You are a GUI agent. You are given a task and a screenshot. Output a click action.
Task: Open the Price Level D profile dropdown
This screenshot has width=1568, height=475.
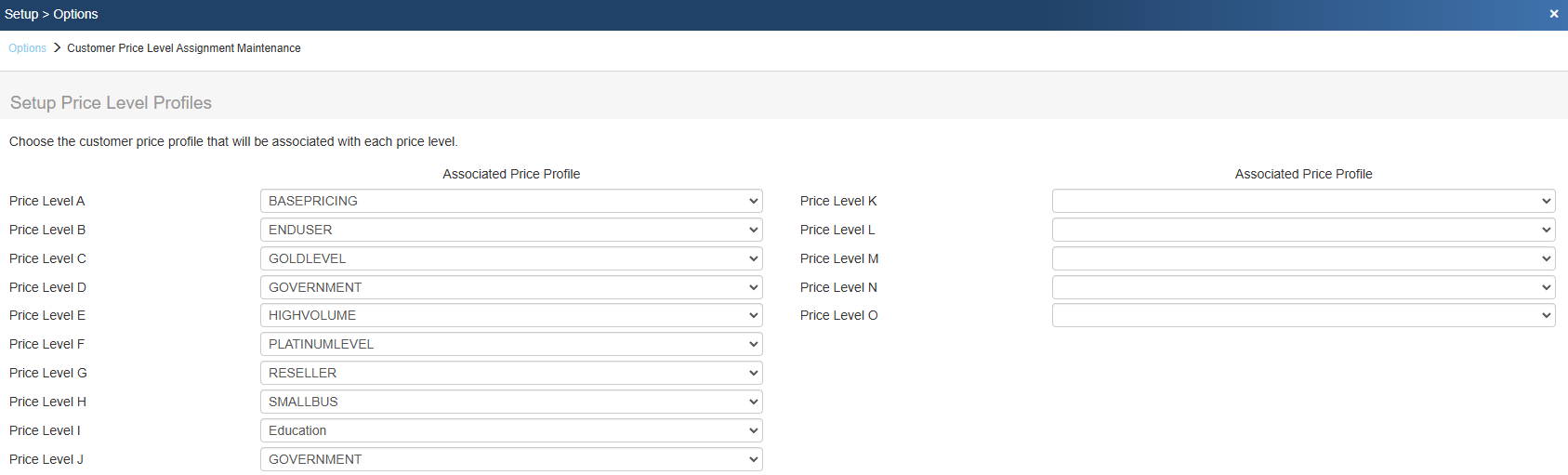(511, 287)
